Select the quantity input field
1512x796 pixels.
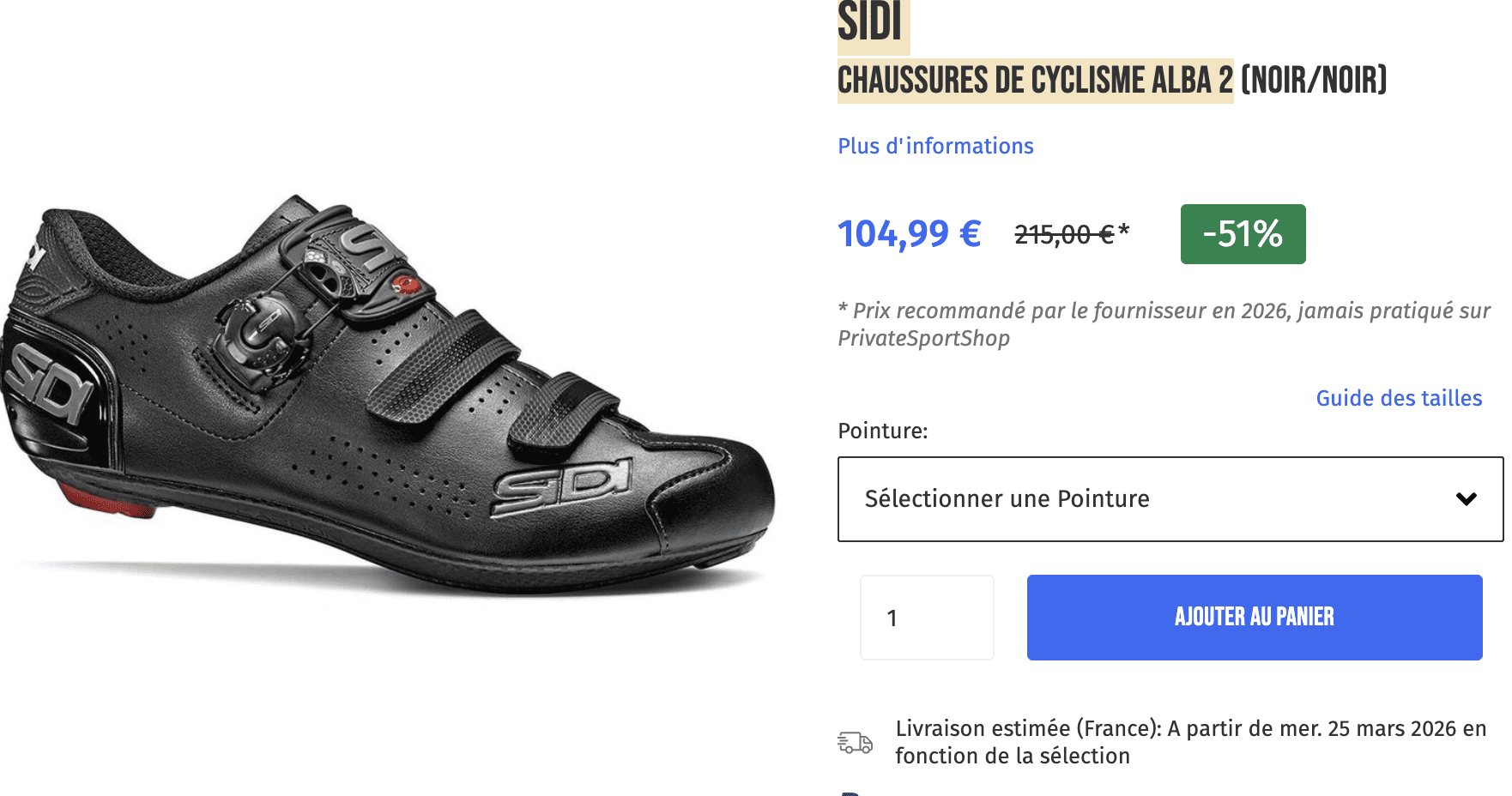click(x=926, y=617)
